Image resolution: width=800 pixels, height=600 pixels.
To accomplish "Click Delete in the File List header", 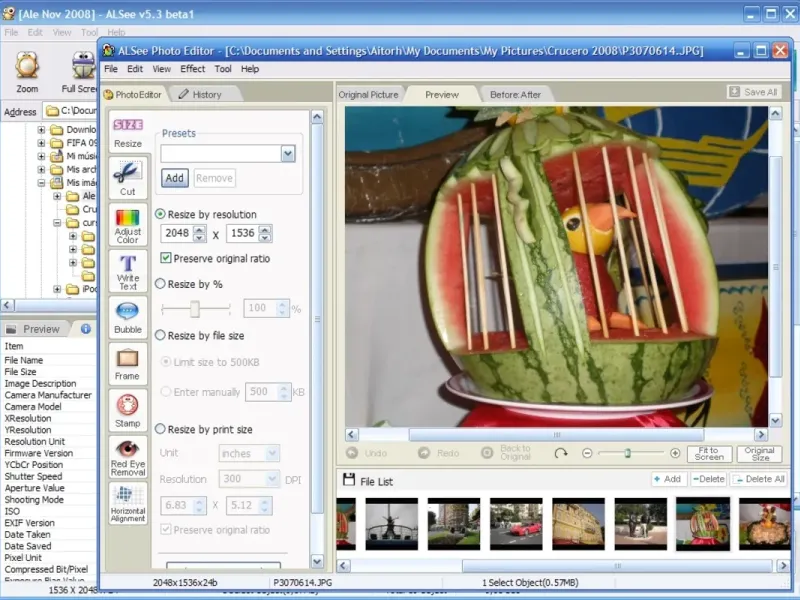I will [708, 479].
